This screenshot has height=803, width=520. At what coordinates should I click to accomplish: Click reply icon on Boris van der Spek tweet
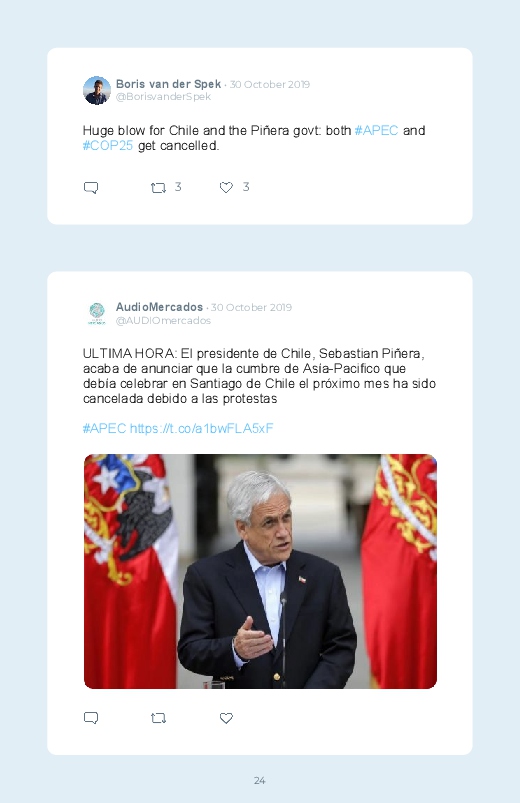coord(91,188)
